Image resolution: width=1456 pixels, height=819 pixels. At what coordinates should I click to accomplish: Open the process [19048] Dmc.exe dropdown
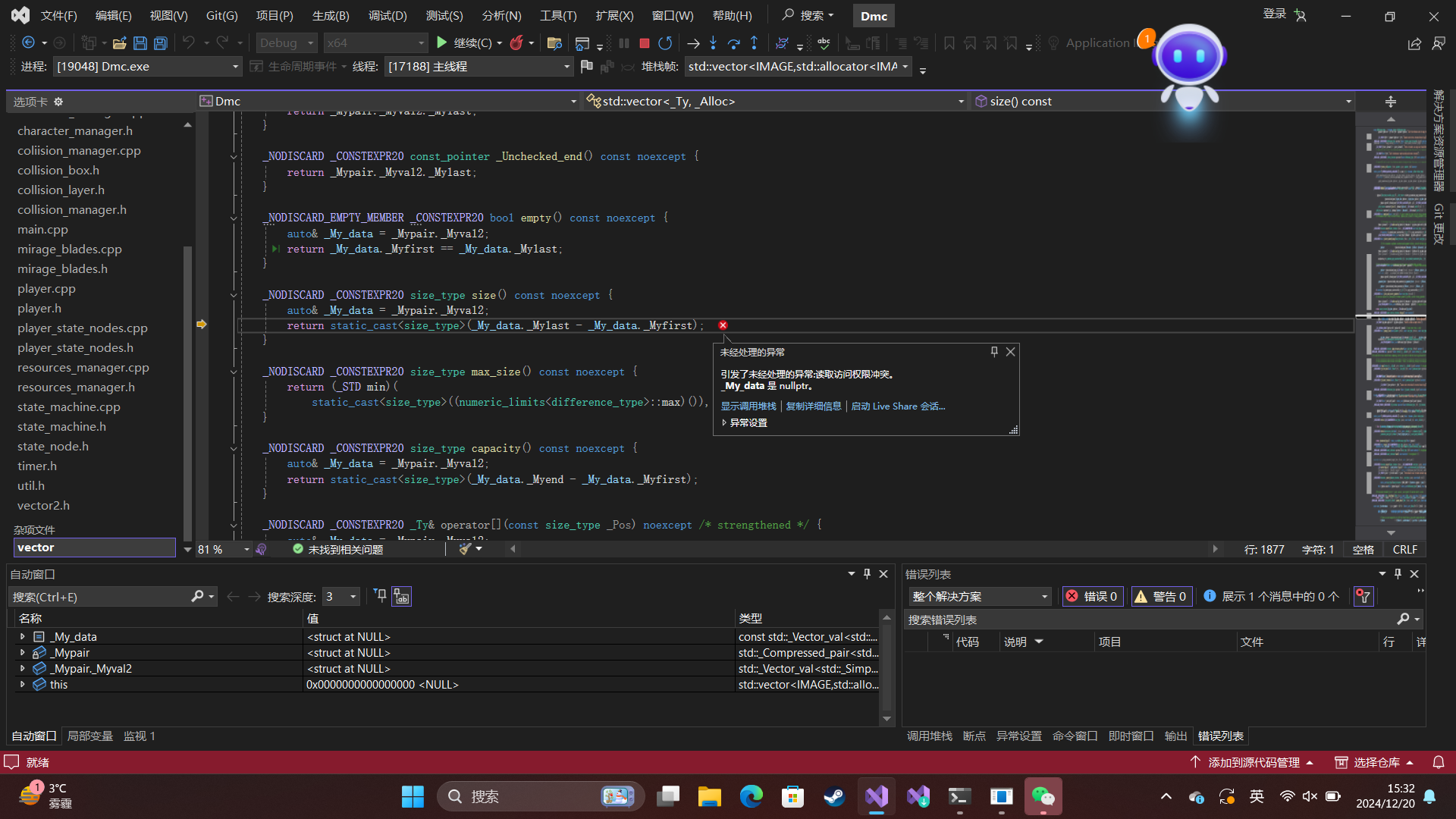click(x=147, y=67)
